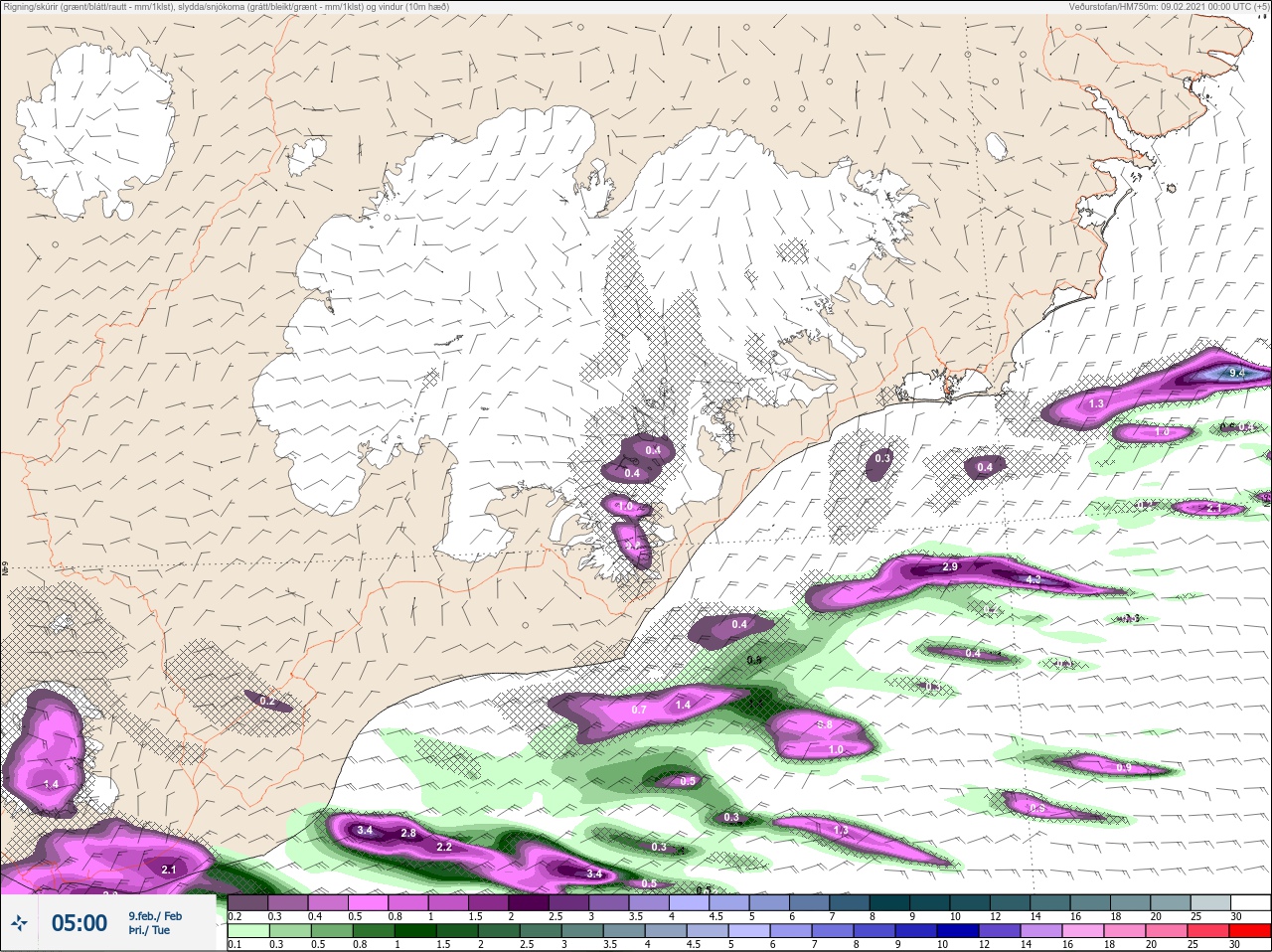Click the 9.4 precipitation value on the map
Screen dimensions: 1272x952
click(1237, 373)
